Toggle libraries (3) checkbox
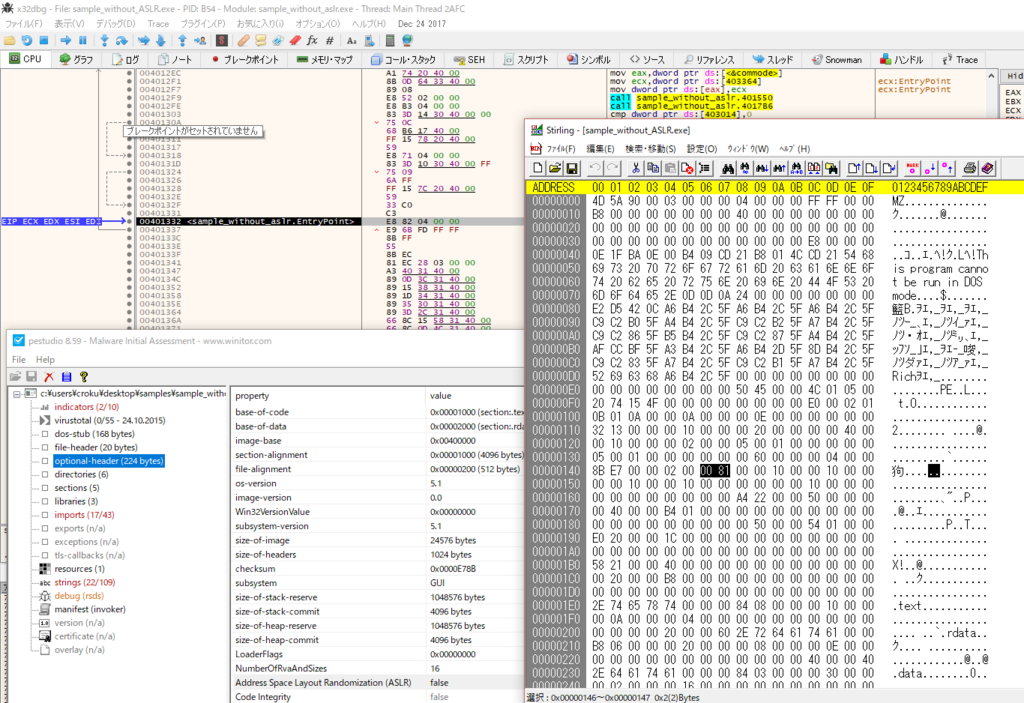This screenshot has height=703, width=1024. [x=45, y=501]
